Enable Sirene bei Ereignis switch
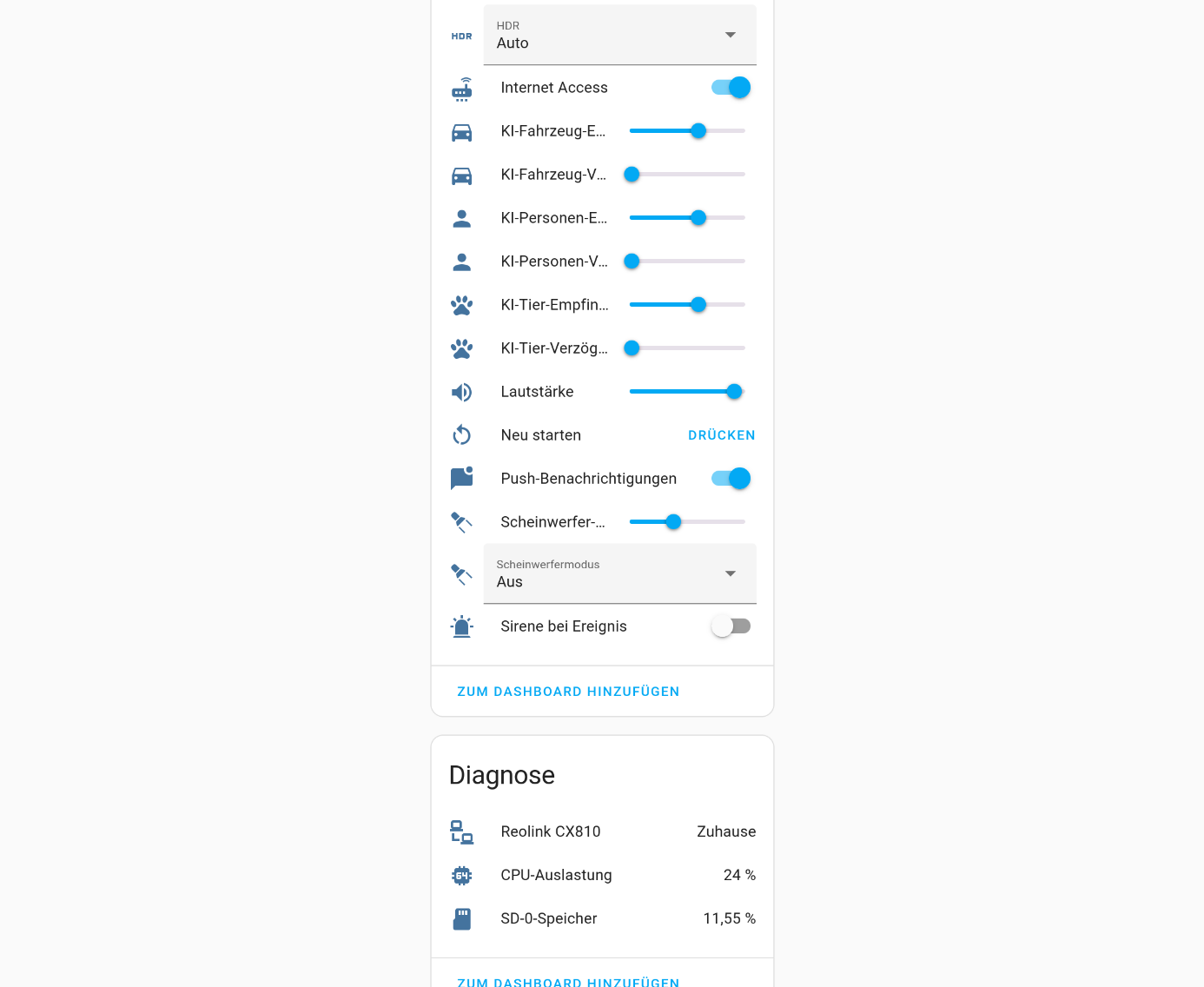The image size is (1204, 987). pyautogui.click(x=731, y=626)
